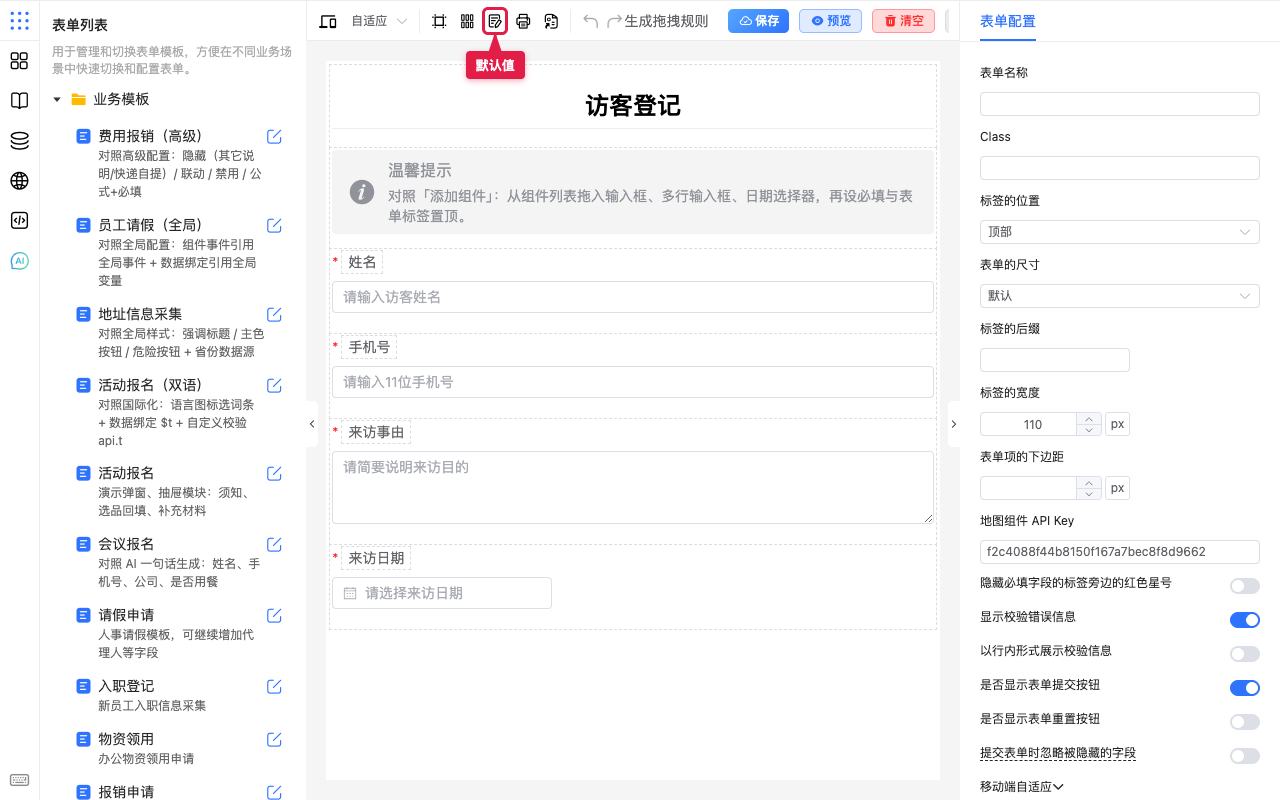The height and width of the screenshot is (800, 1280).
Task: Increase 表单项的下边距 with up stepper
Action: click(1088, 482)
